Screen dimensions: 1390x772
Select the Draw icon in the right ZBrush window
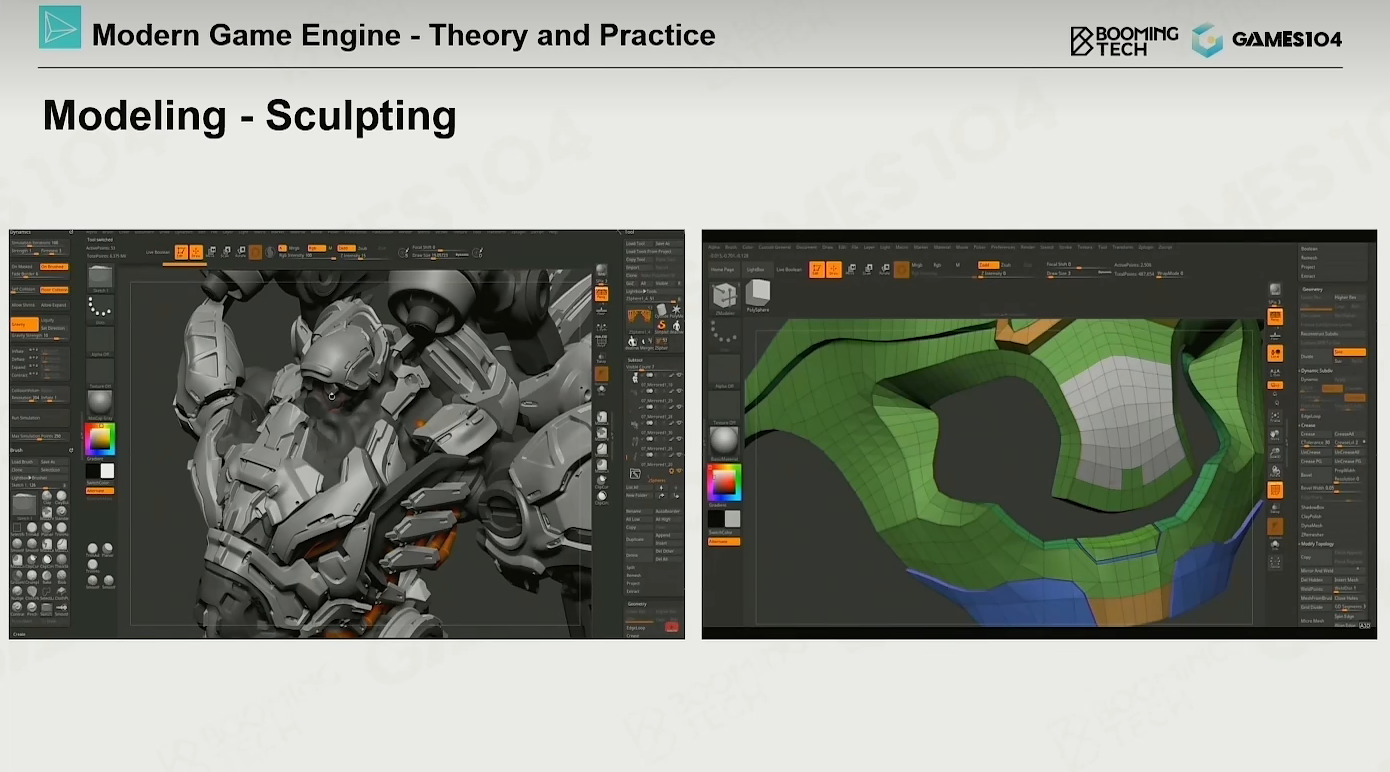[x=834, y=269]
